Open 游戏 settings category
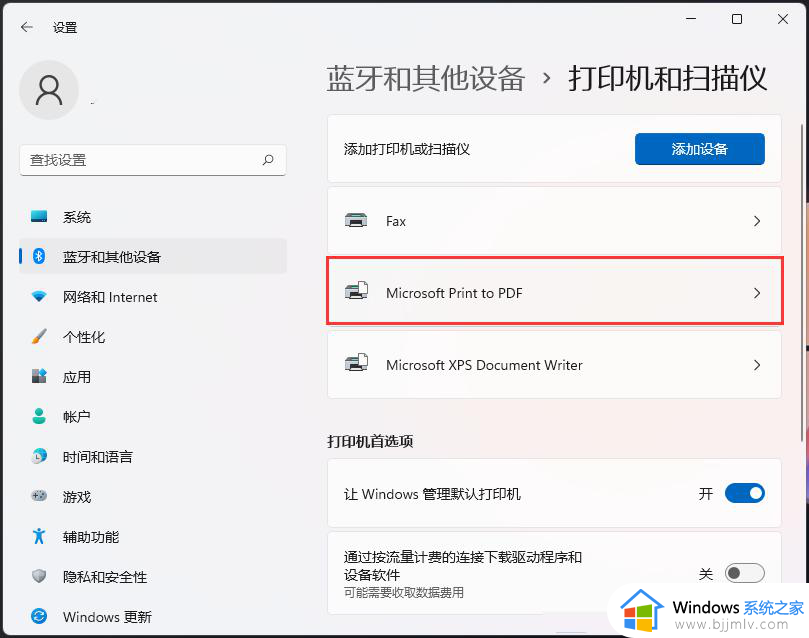The image size is (809, 638). tap(153, 497)
